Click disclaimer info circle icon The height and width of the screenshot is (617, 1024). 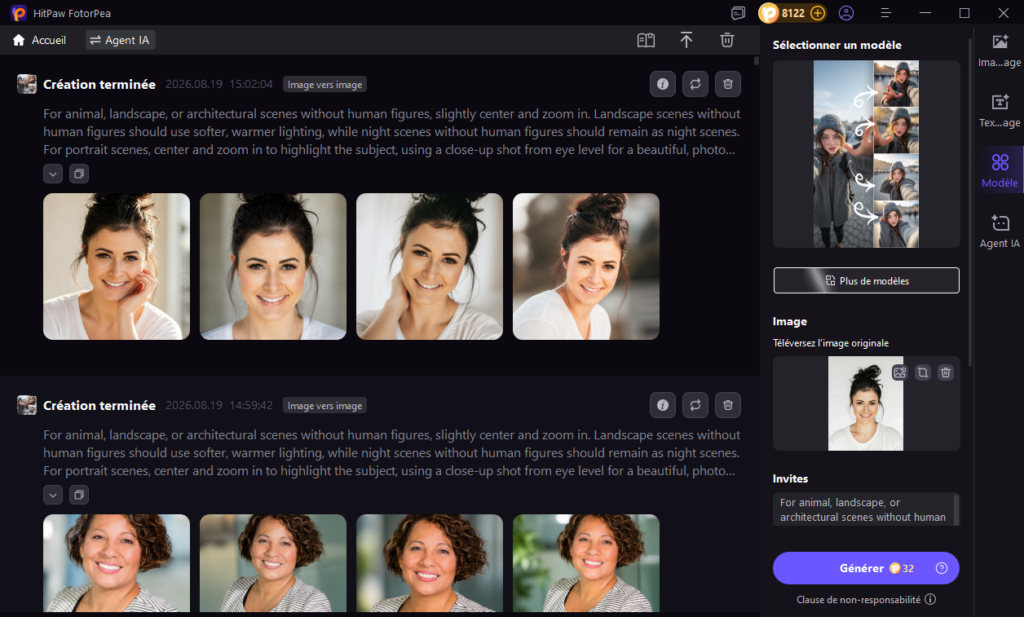click(x=931, y=599)
